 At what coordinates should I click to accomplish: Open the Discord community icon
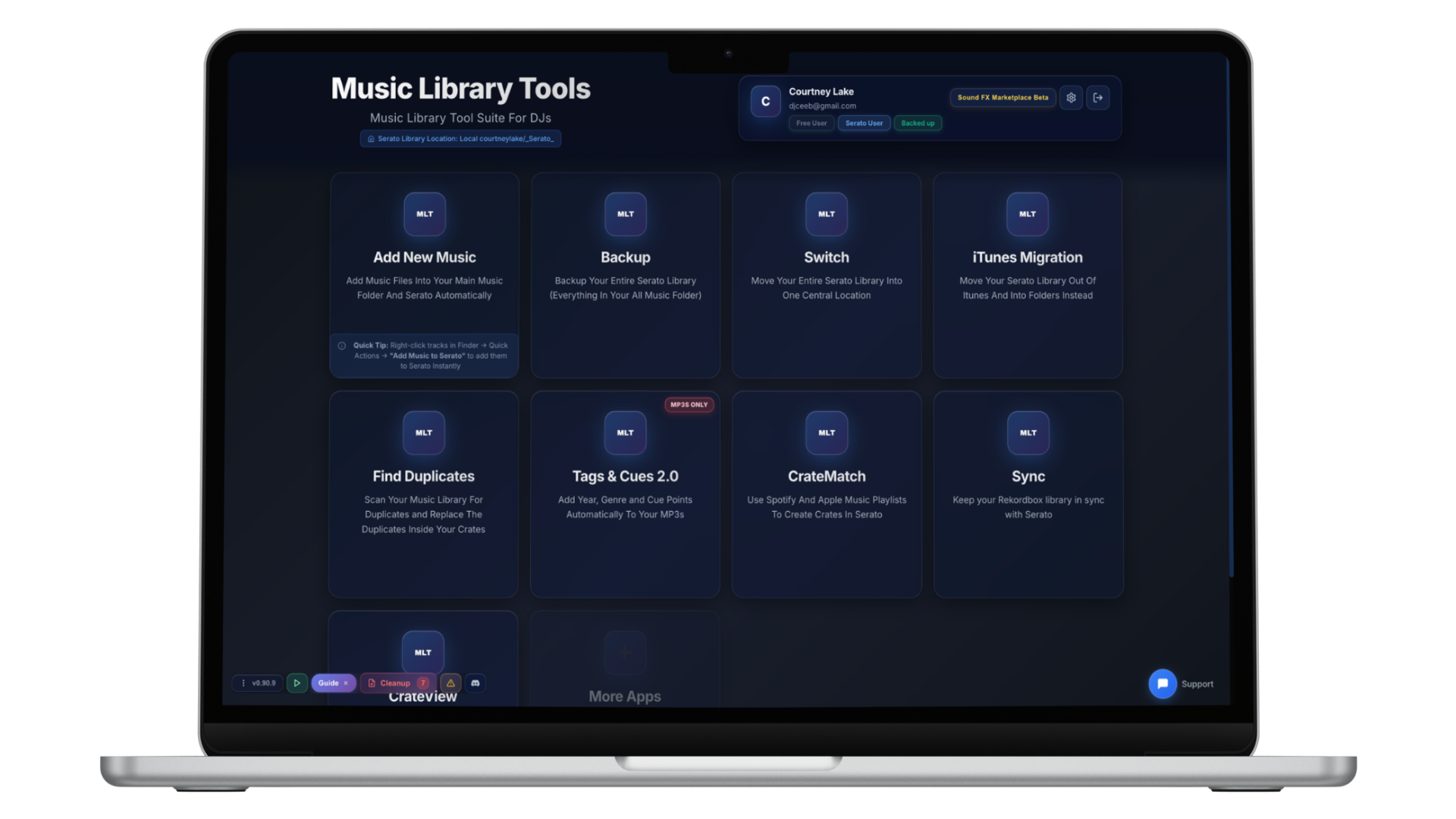pyautogui.click(x=476, y=683)
